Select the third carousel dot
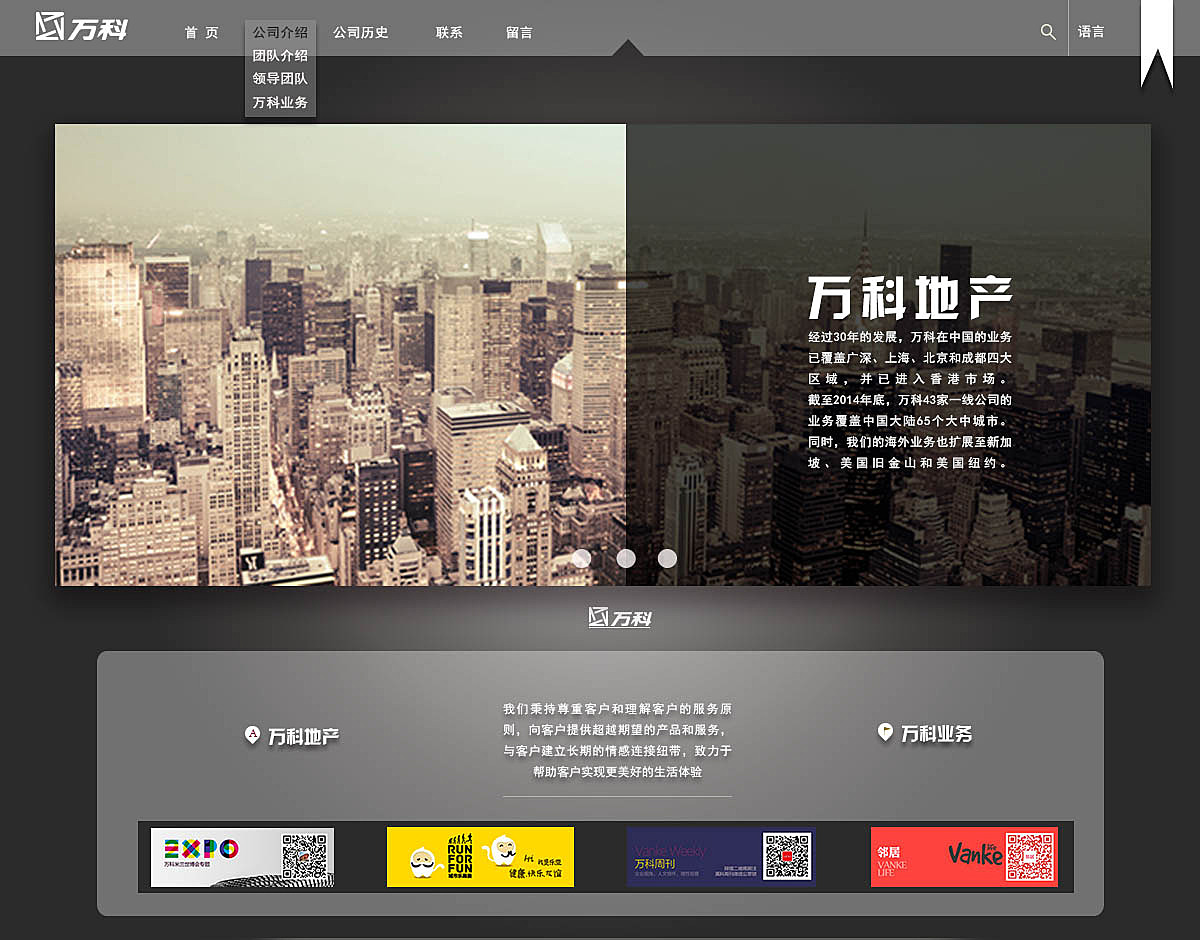 point(667,558)
